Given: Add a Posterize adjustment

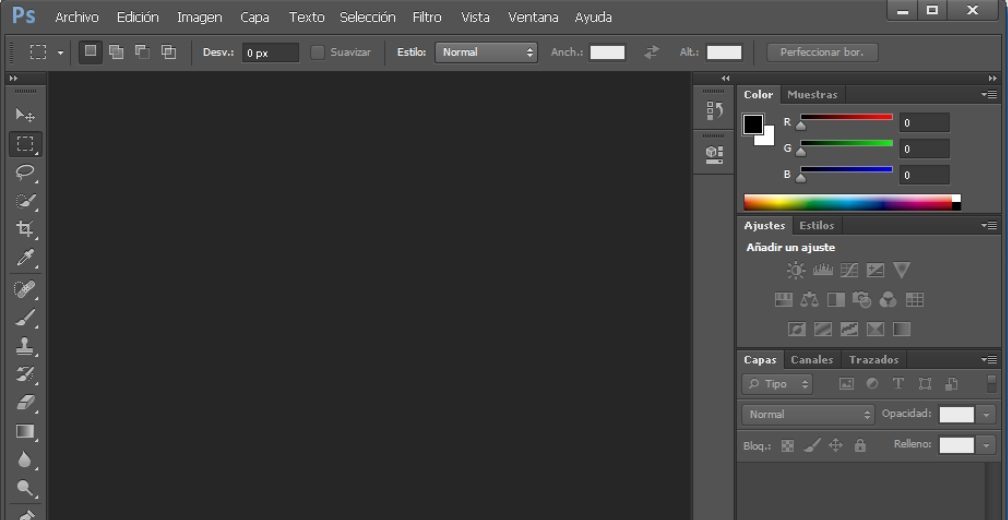Looking at the screenshot, I should (x=823, y=329).
